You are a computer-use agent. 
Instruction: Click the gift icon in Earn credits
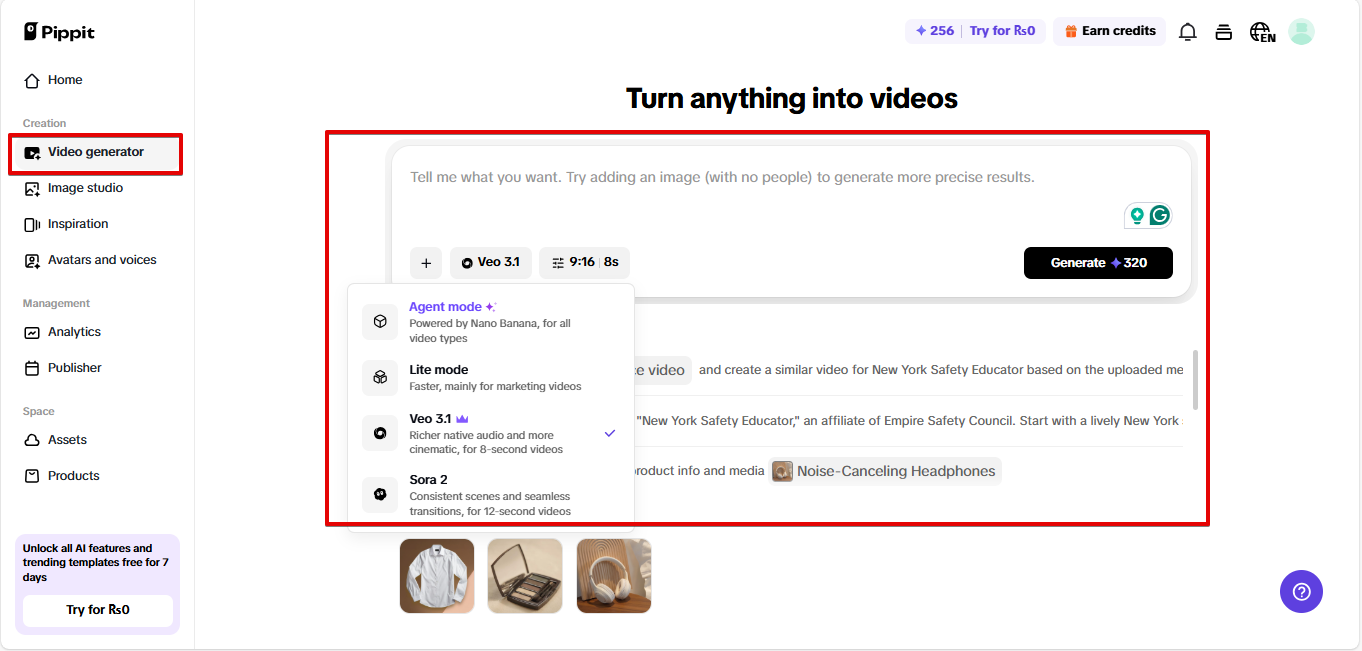click(x=1071, y=31)
